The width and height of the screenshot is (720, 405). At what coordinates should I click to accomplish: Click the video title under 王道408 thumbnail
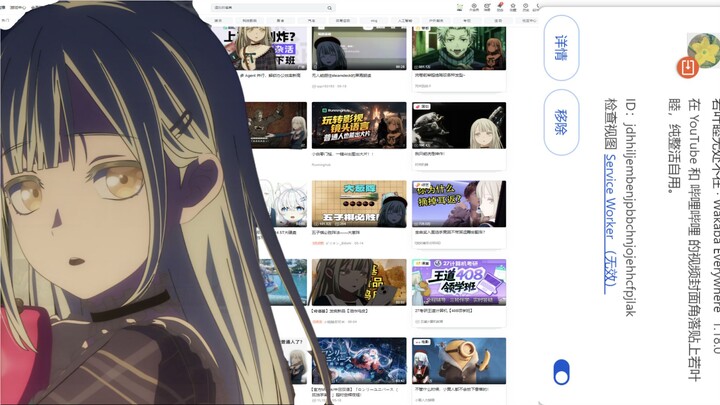[x=444, y=311]
